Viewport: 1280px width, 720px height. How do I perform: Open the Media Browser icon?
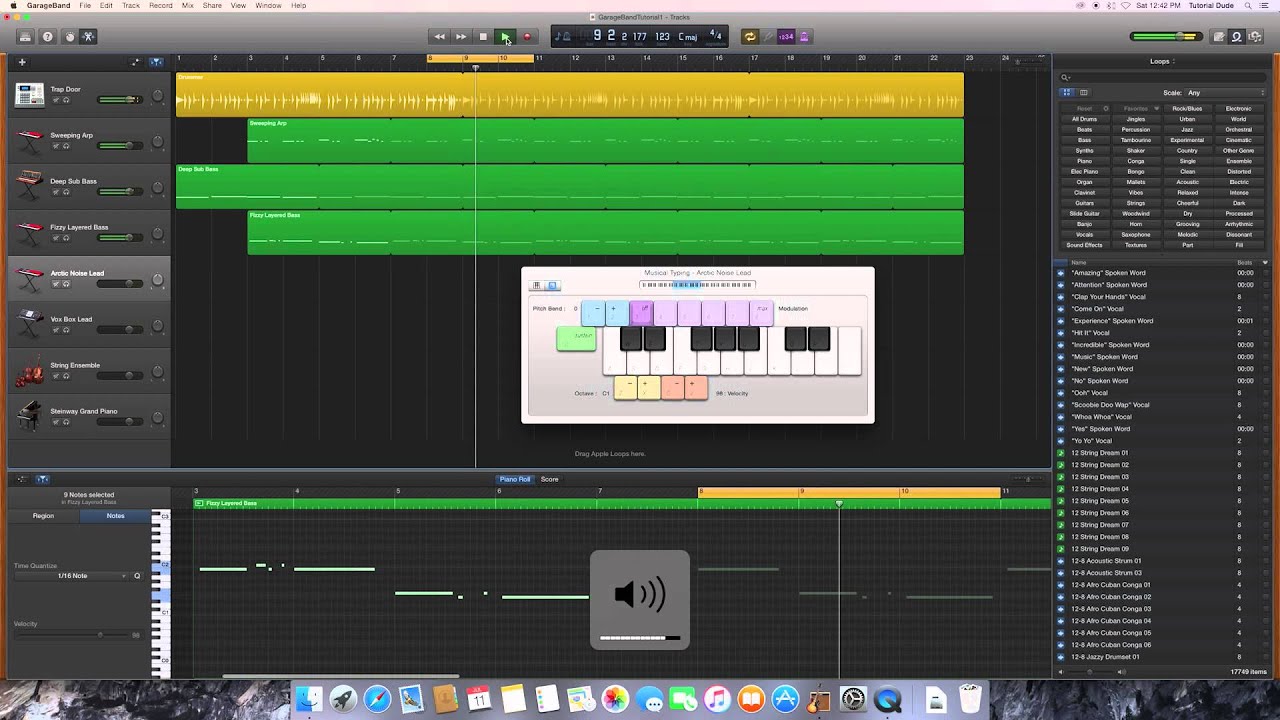click(x=1255, y=37)
